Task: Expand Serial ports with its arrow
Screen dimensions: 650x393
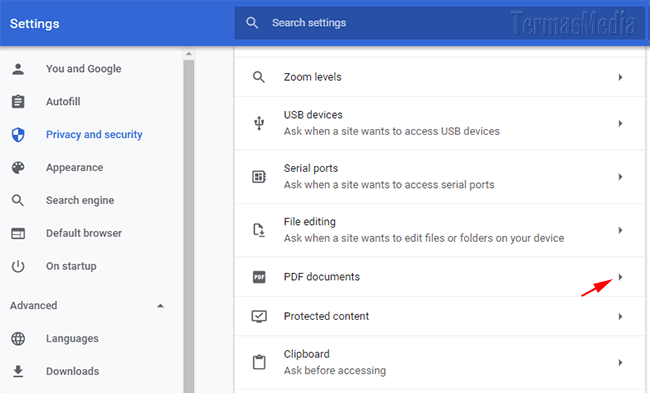Action: [x=620, y=177]
